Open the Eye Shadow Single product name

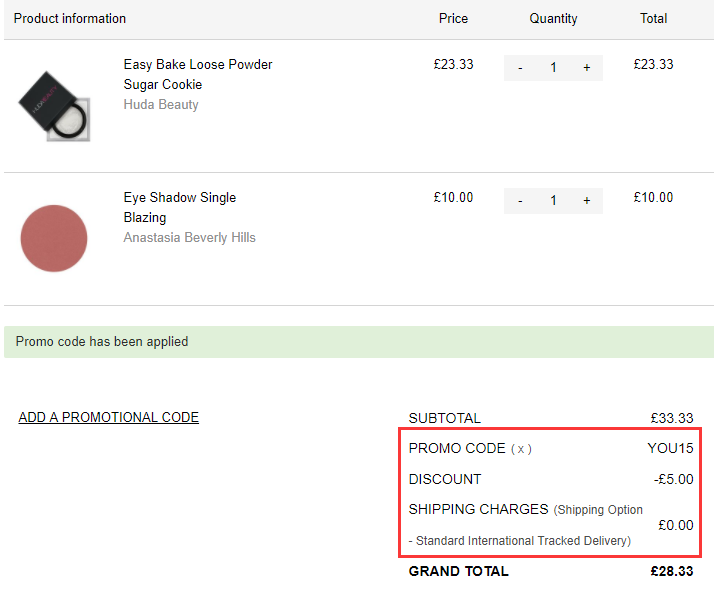pos(179,198)
